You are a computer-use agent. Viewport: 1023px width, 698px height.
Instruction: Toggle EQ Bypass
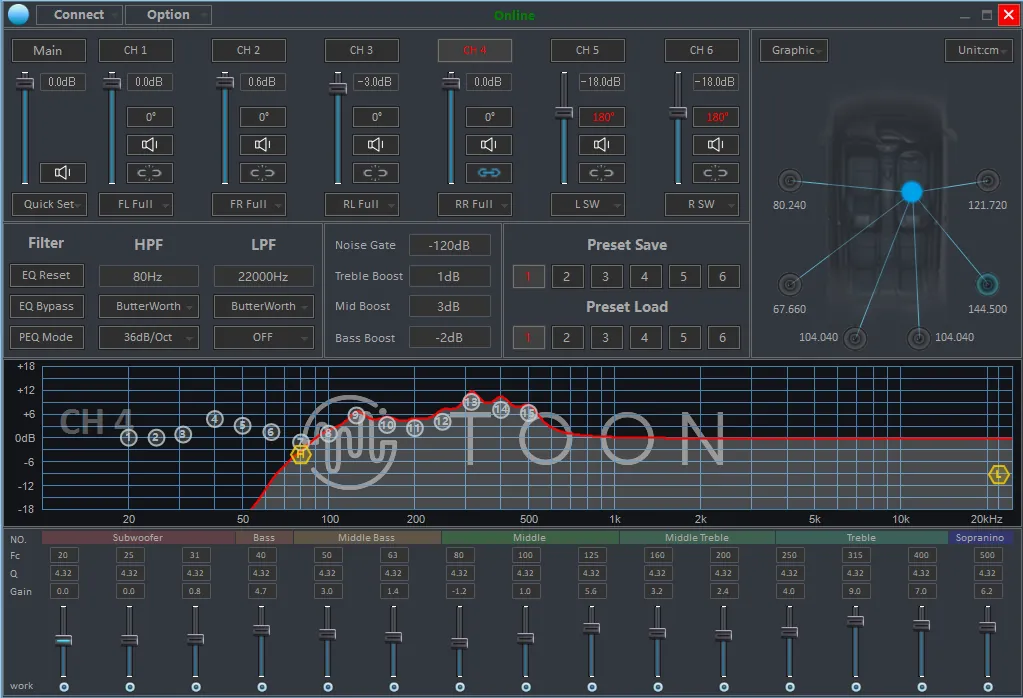pyautogui.click(x=47, y=306)
